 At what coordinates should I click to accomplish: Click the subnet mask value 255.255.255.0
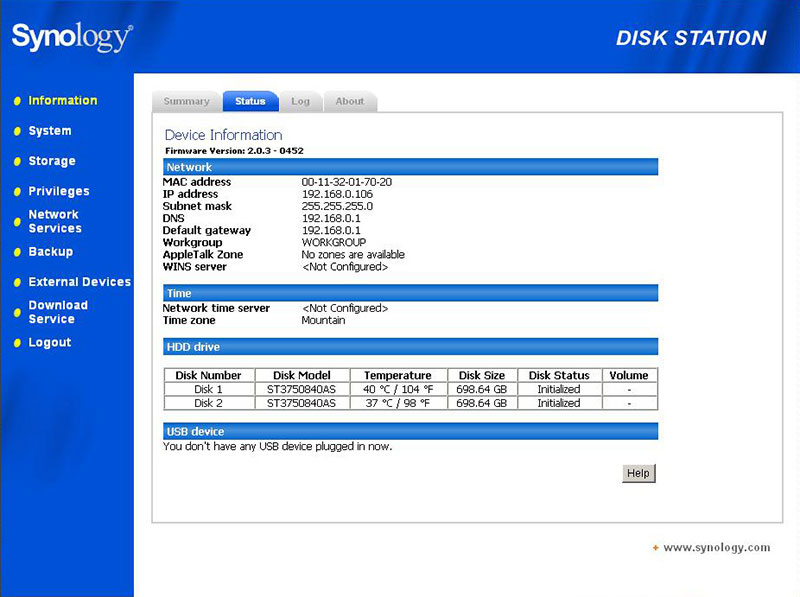(x=337, y=206)
